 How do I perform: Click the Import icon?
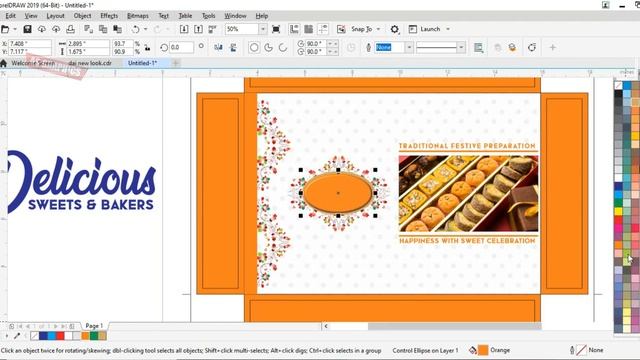click(x=184, y=29)
